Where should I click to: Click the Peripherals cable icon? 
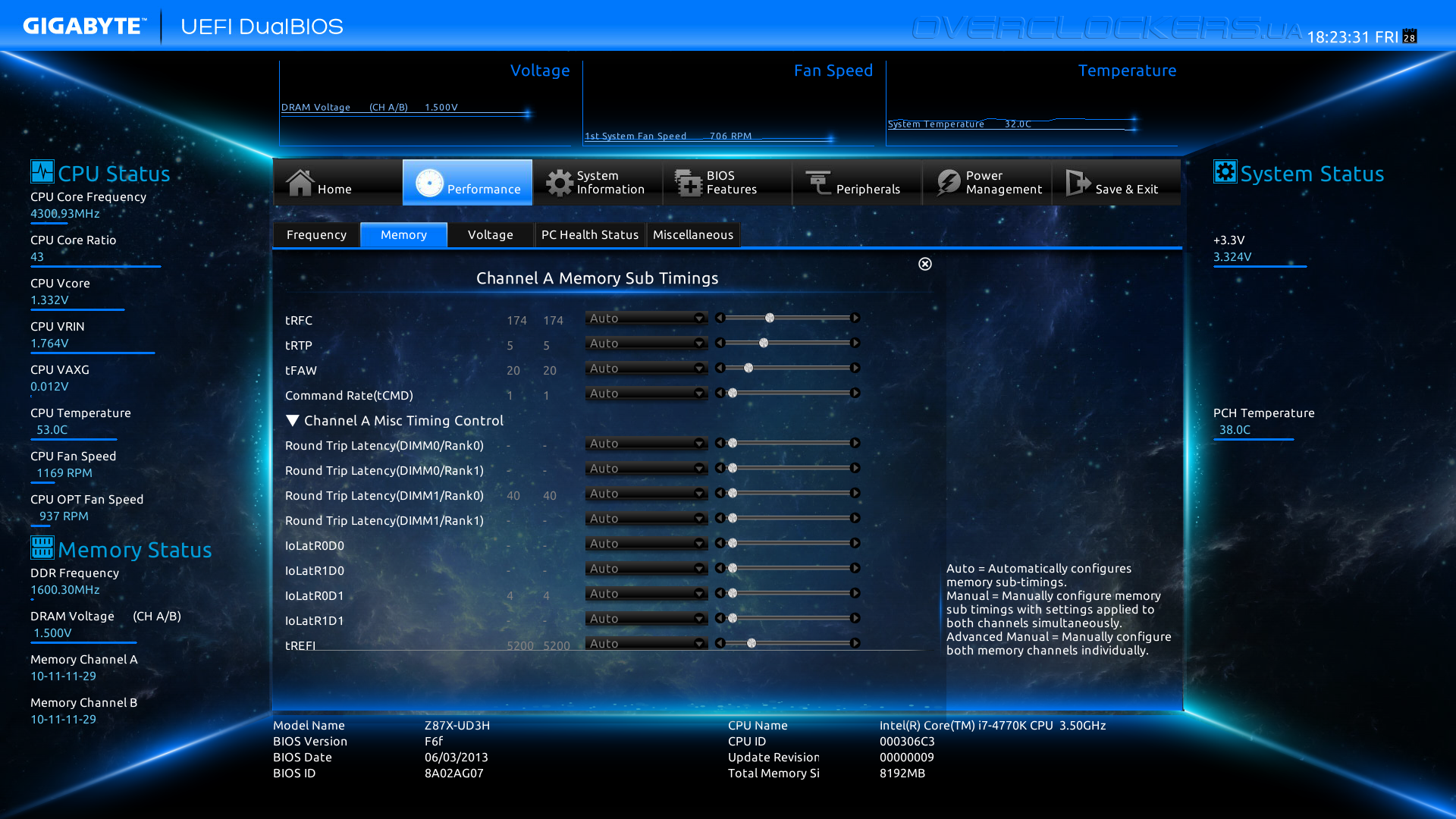pos(818,183)
